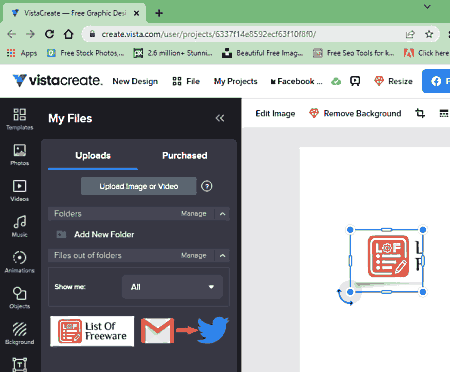
Task: Collapse the My Files panel with double chevron
Action: click(x=220, y=118)
